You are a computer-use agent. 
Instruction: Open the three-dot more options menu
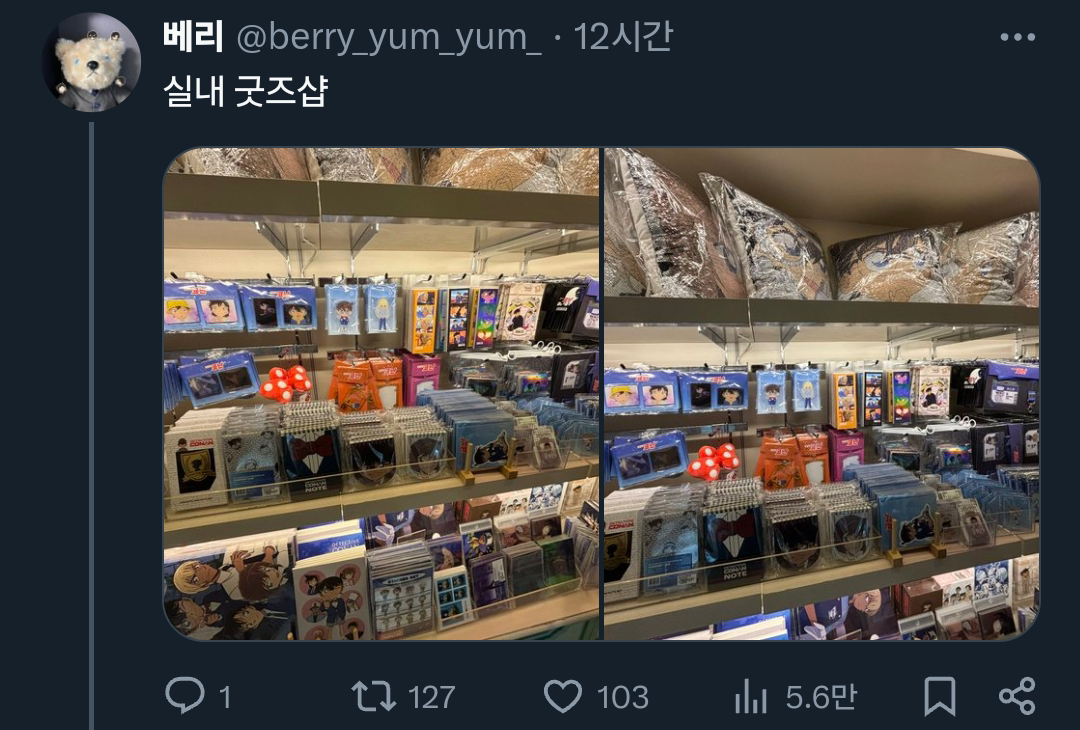point(1017,37)
